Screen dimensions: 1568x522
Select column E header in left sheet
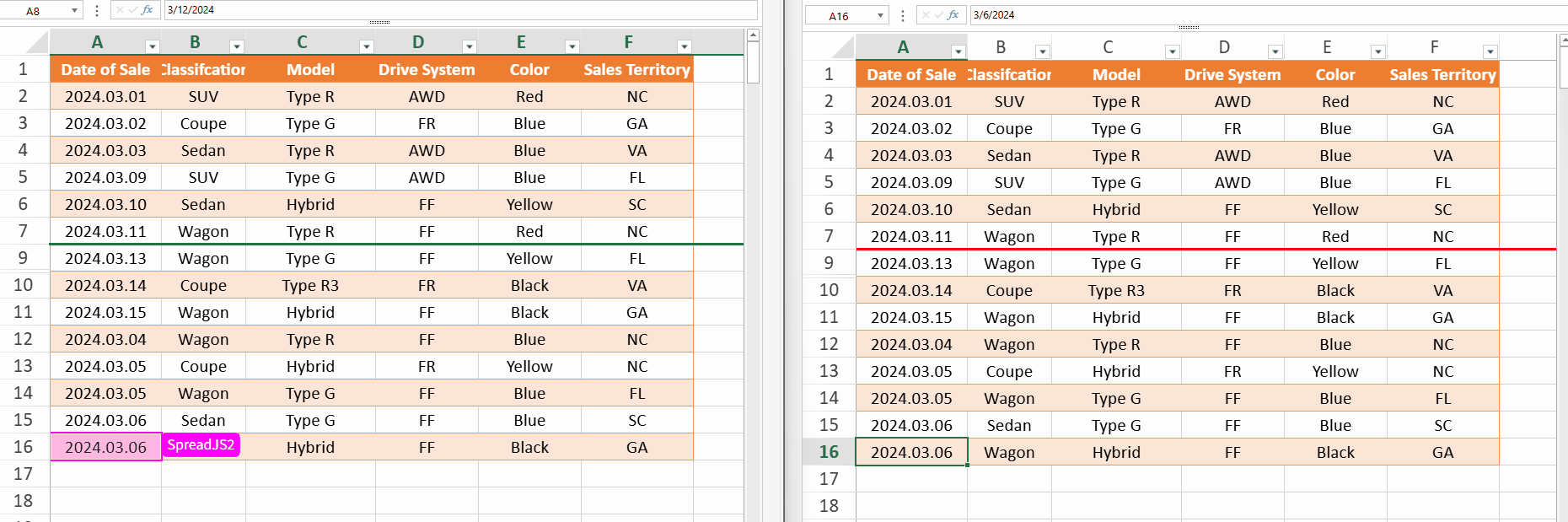pos(521,42)
